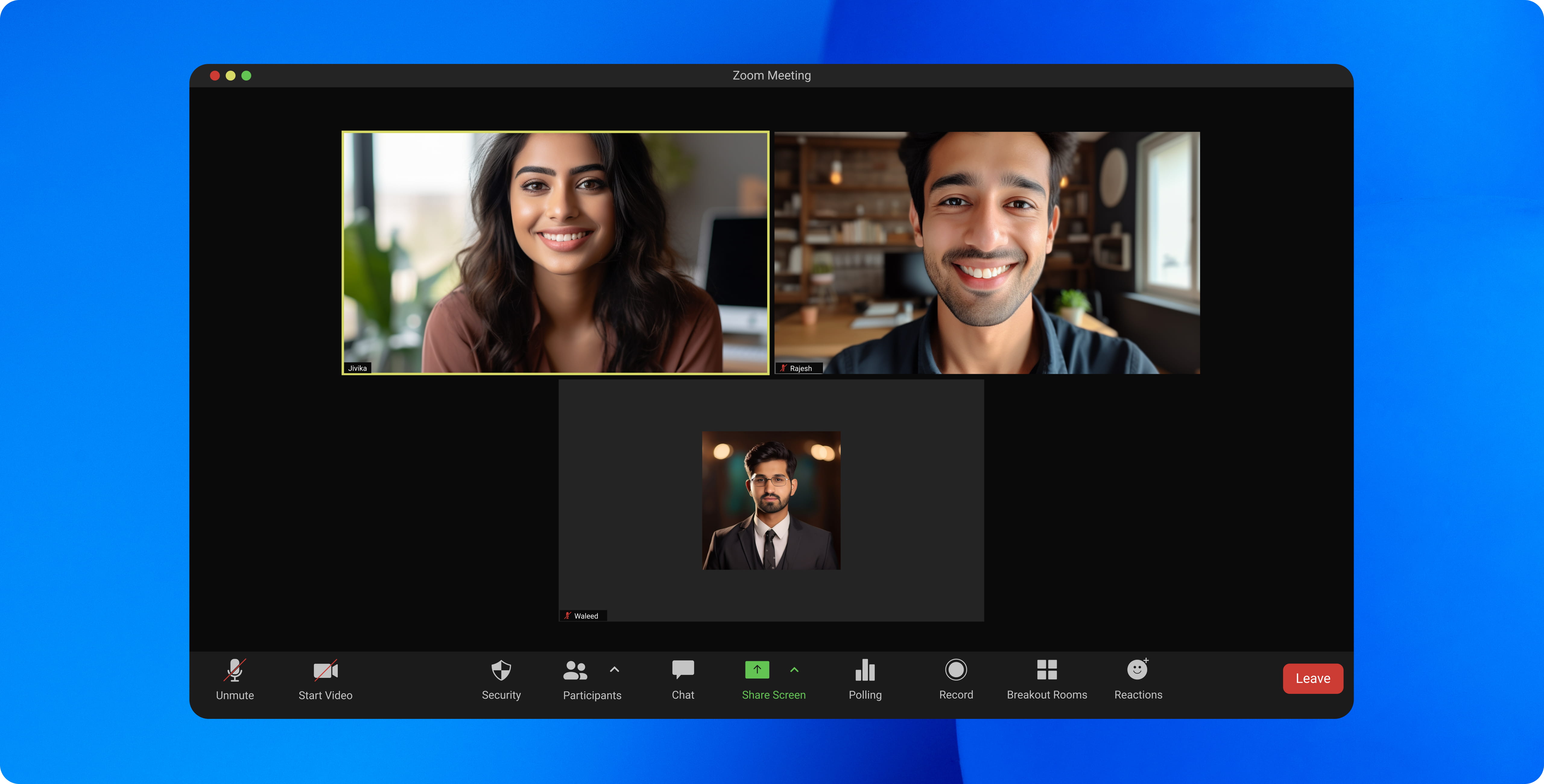Click the green Share Screen icon

tap(757, 669)
